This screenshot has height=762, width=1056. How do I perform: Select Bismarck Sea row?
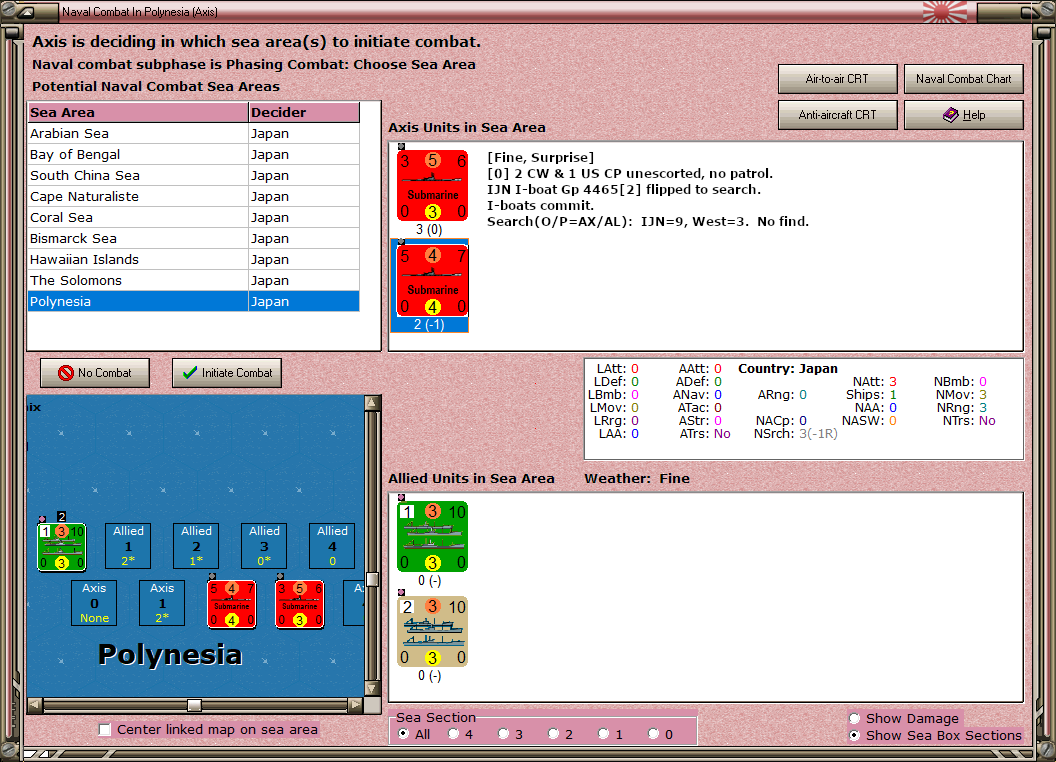pos(193,238)
